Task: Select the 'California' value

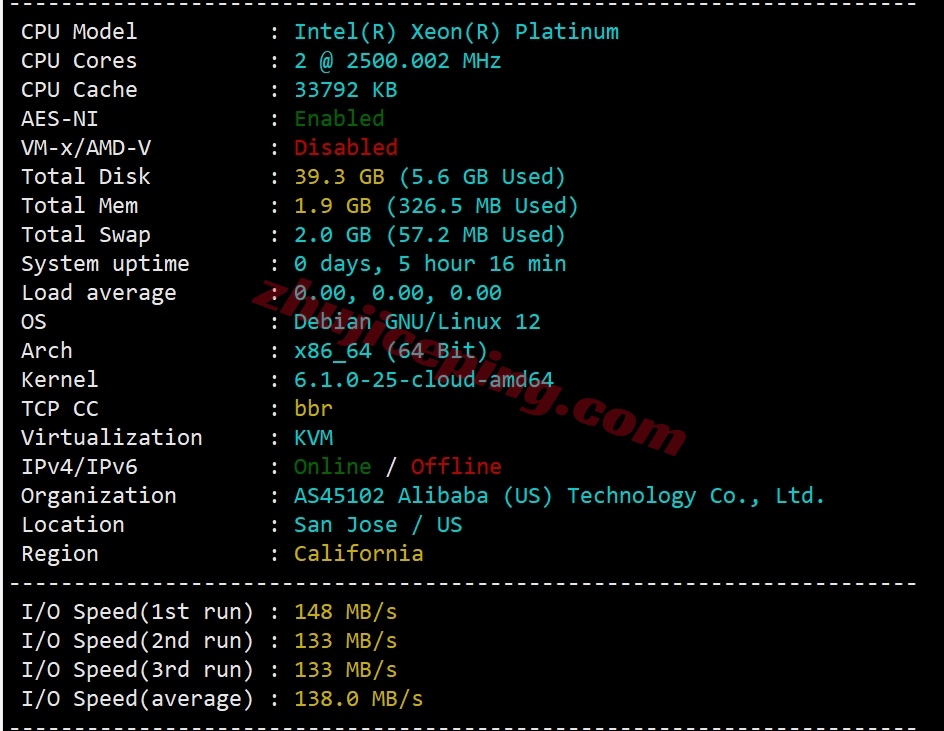Action: pyautogui.click(x=358, y=553)
